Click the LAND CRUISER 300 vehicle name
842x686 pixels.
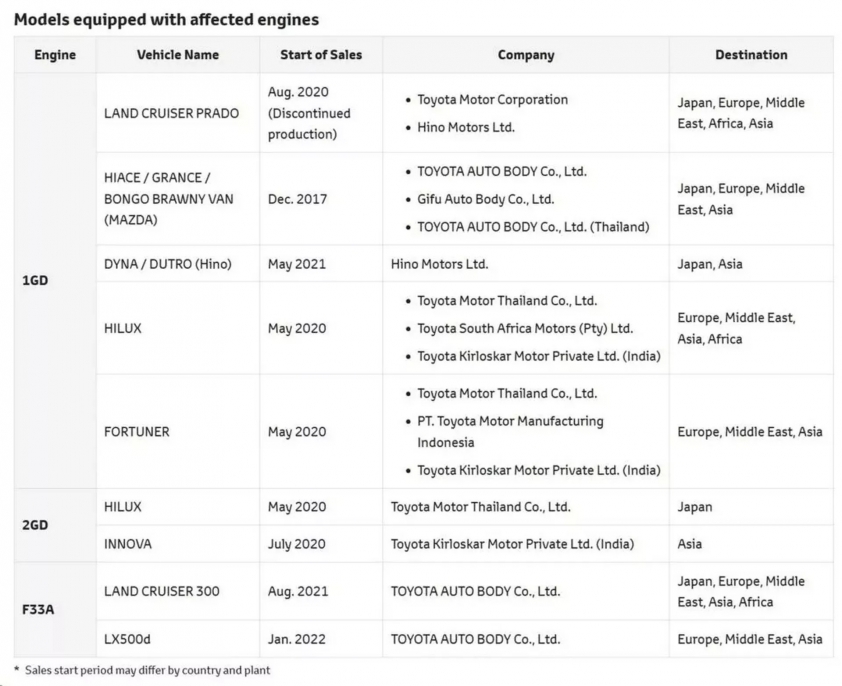[162, 591]
